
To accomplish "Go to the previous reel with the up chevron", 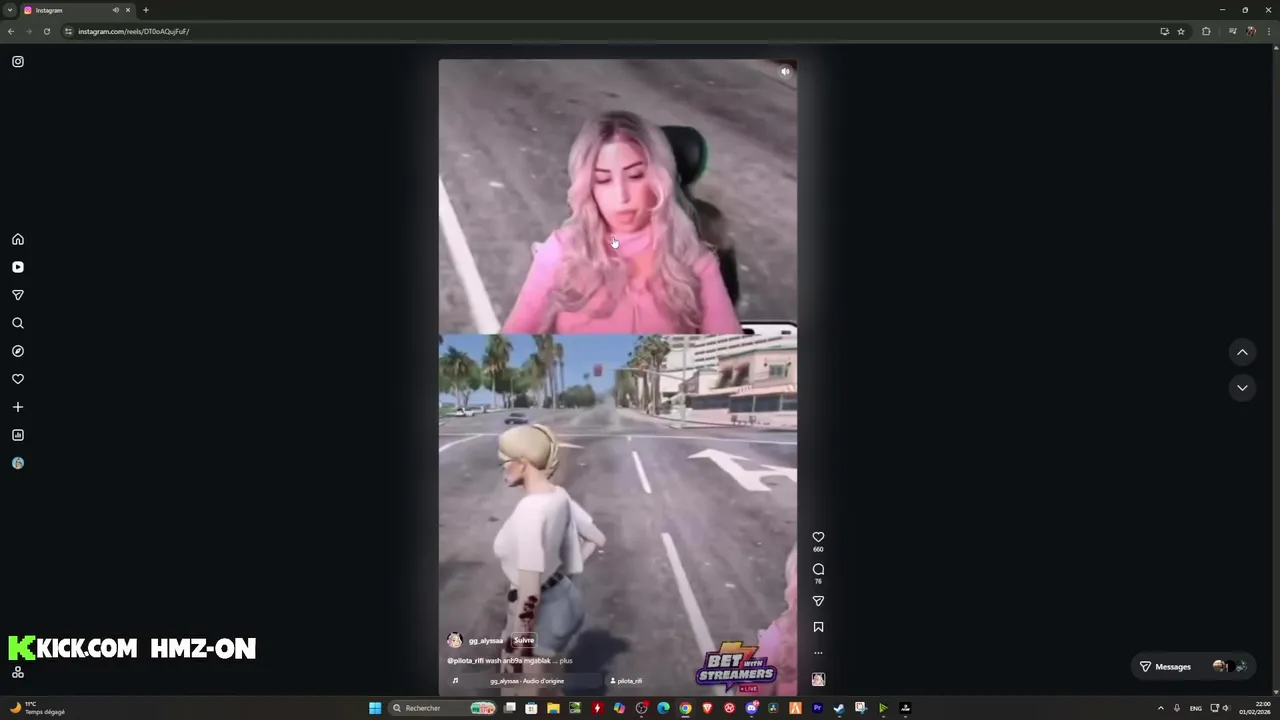I will pos(1242,352).
